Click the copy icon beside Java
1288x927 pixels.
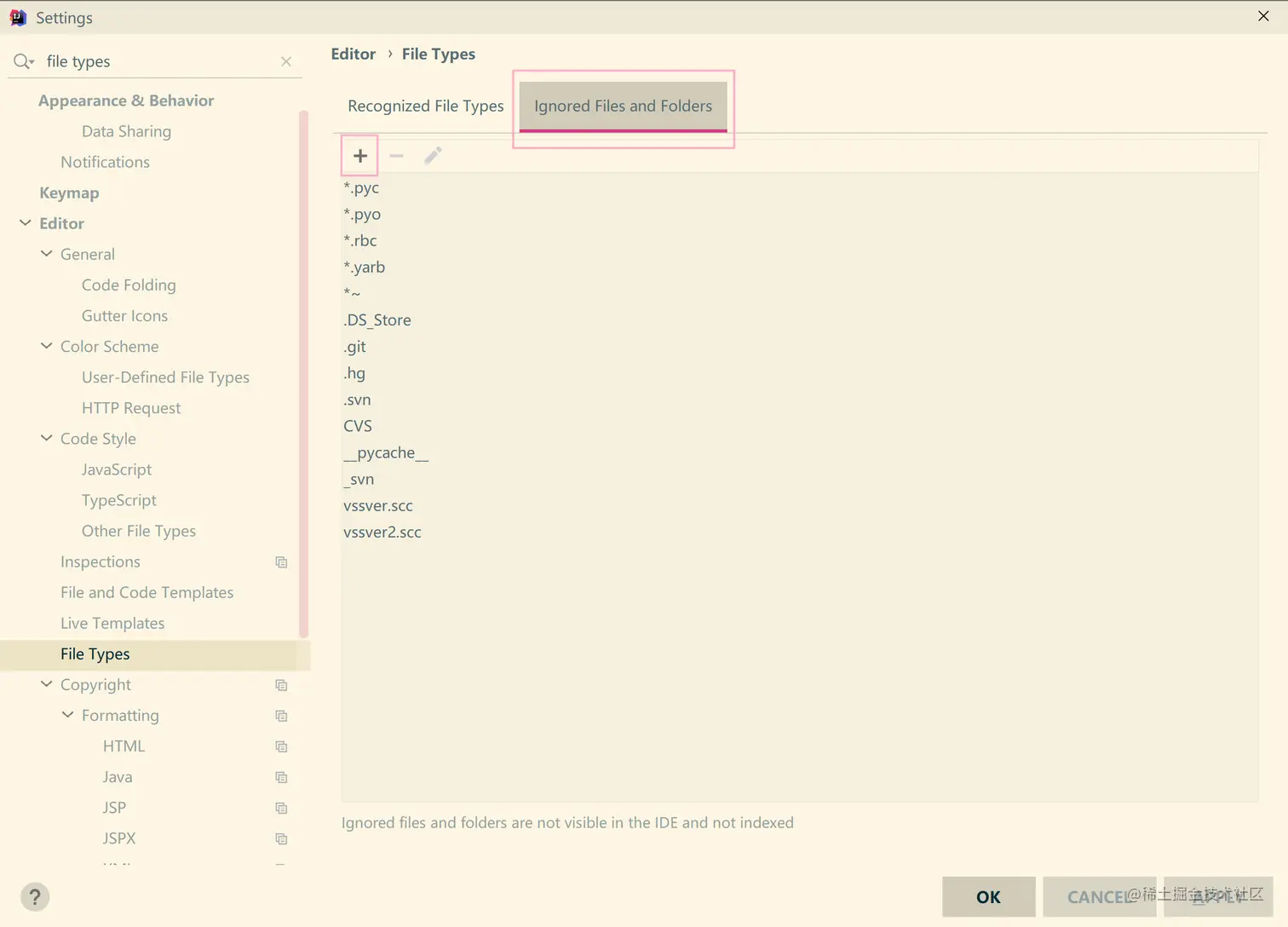pyautogui.click(x=281, y=777)
